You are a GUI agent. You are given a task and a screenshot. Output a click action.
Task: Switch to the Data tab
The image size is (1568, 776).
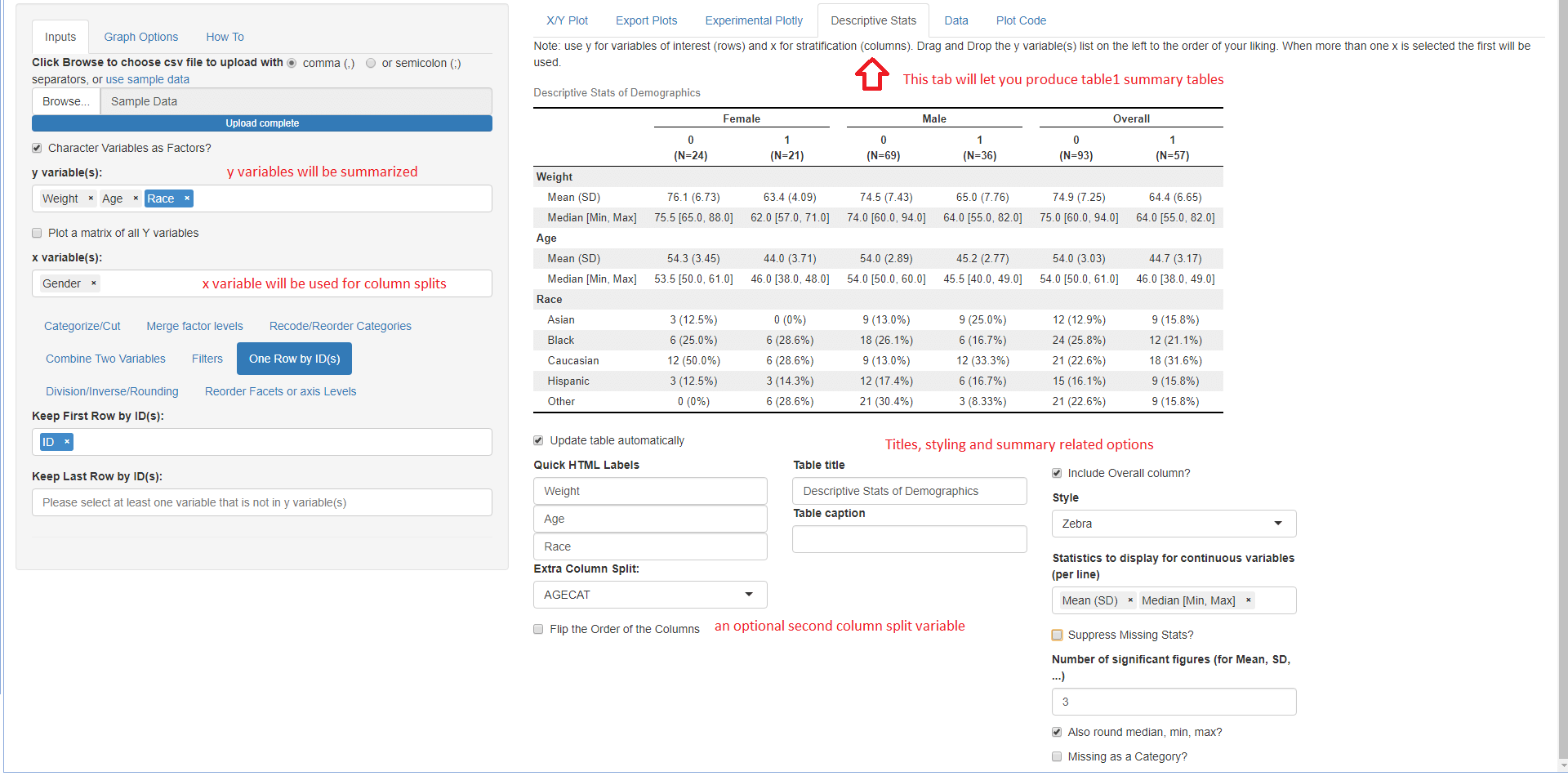point(955,20)
